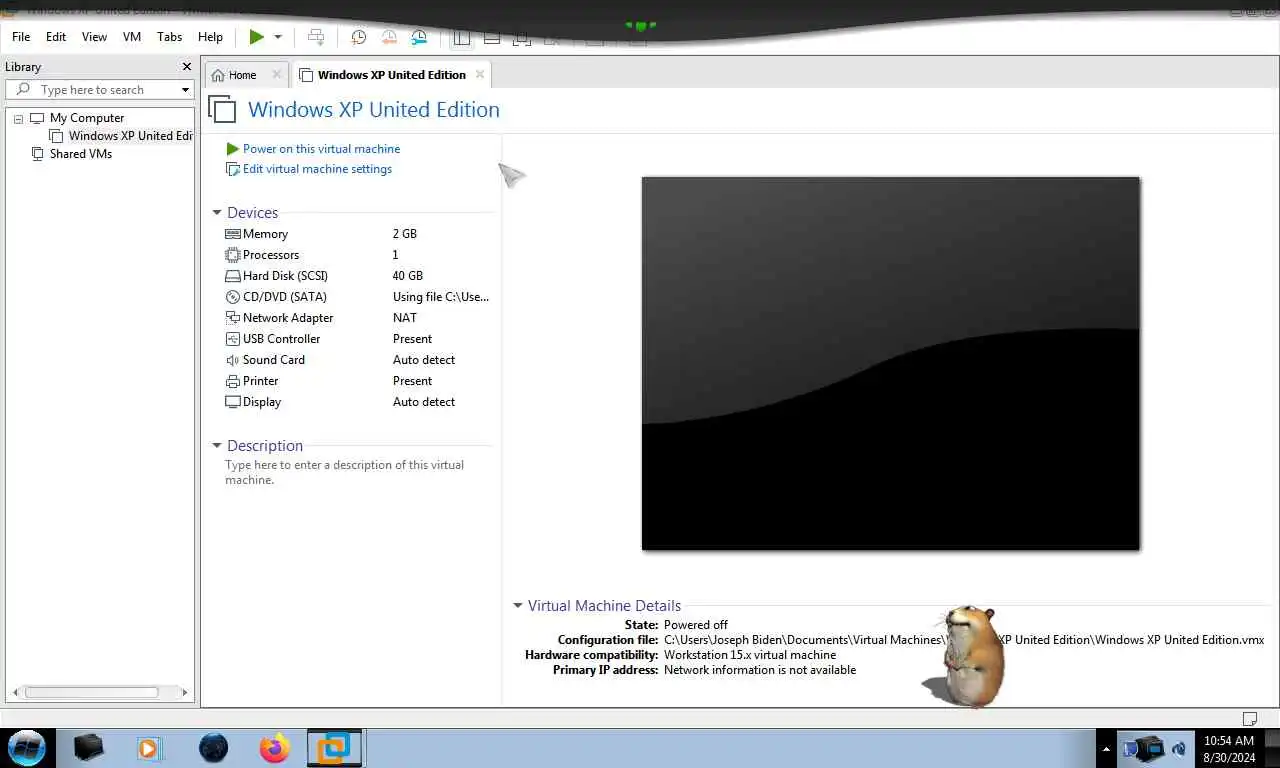This screenshot has height=768, width=1280.
Task: Collapse the Devices section
Action: (217, 213)
